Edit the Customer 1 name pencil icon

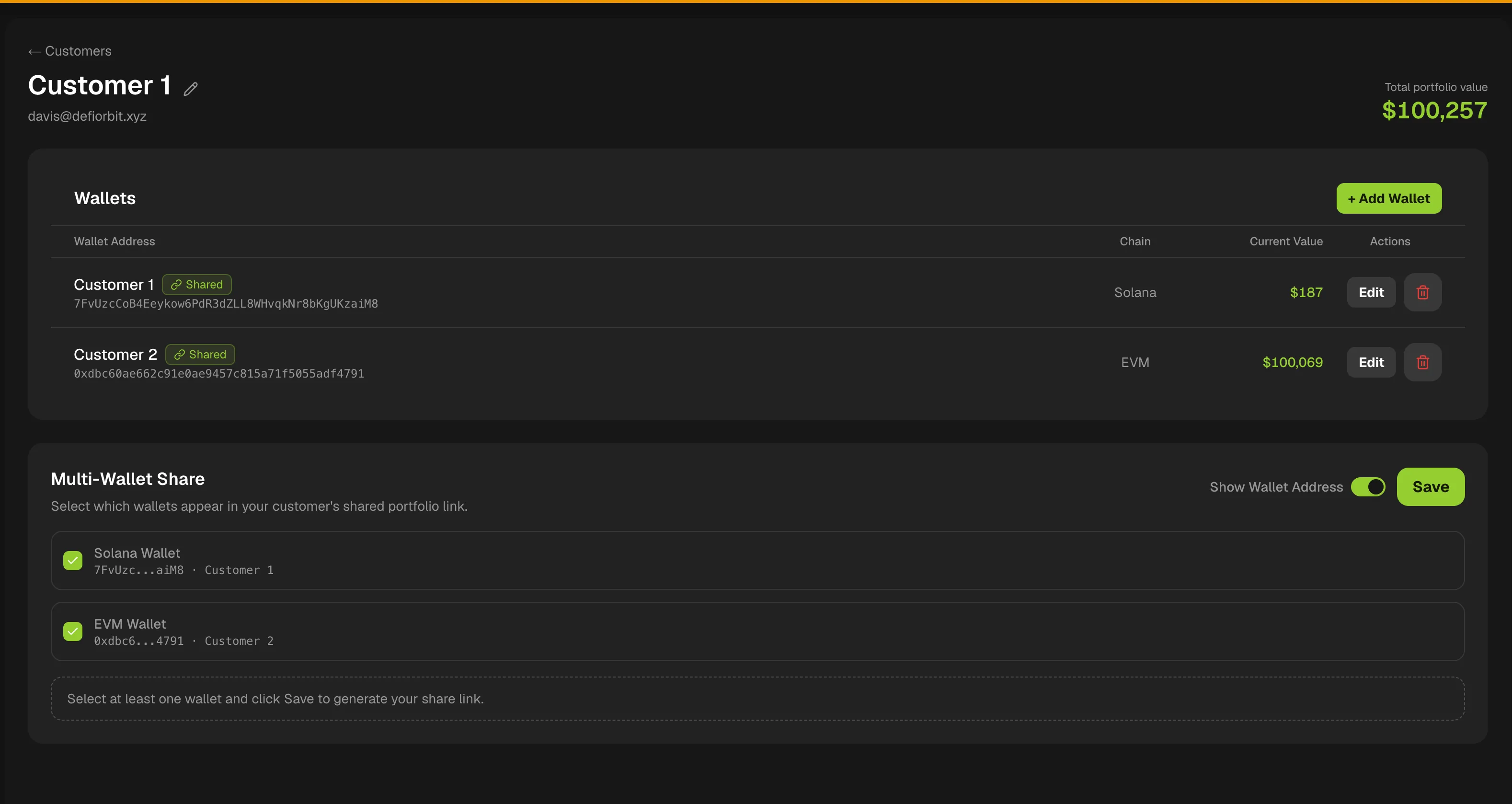(190, 89)
